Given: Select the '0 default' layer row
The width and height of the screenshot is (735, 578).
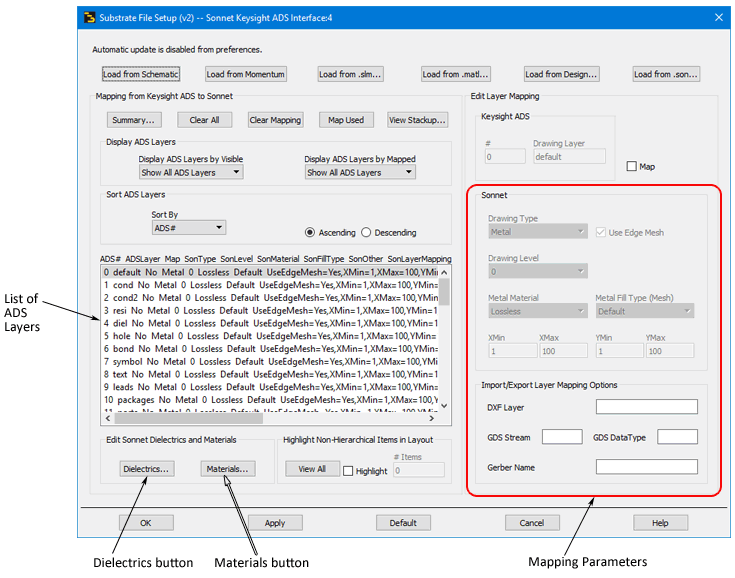Looking at the screenshot, I should click(x=270, y=272).
